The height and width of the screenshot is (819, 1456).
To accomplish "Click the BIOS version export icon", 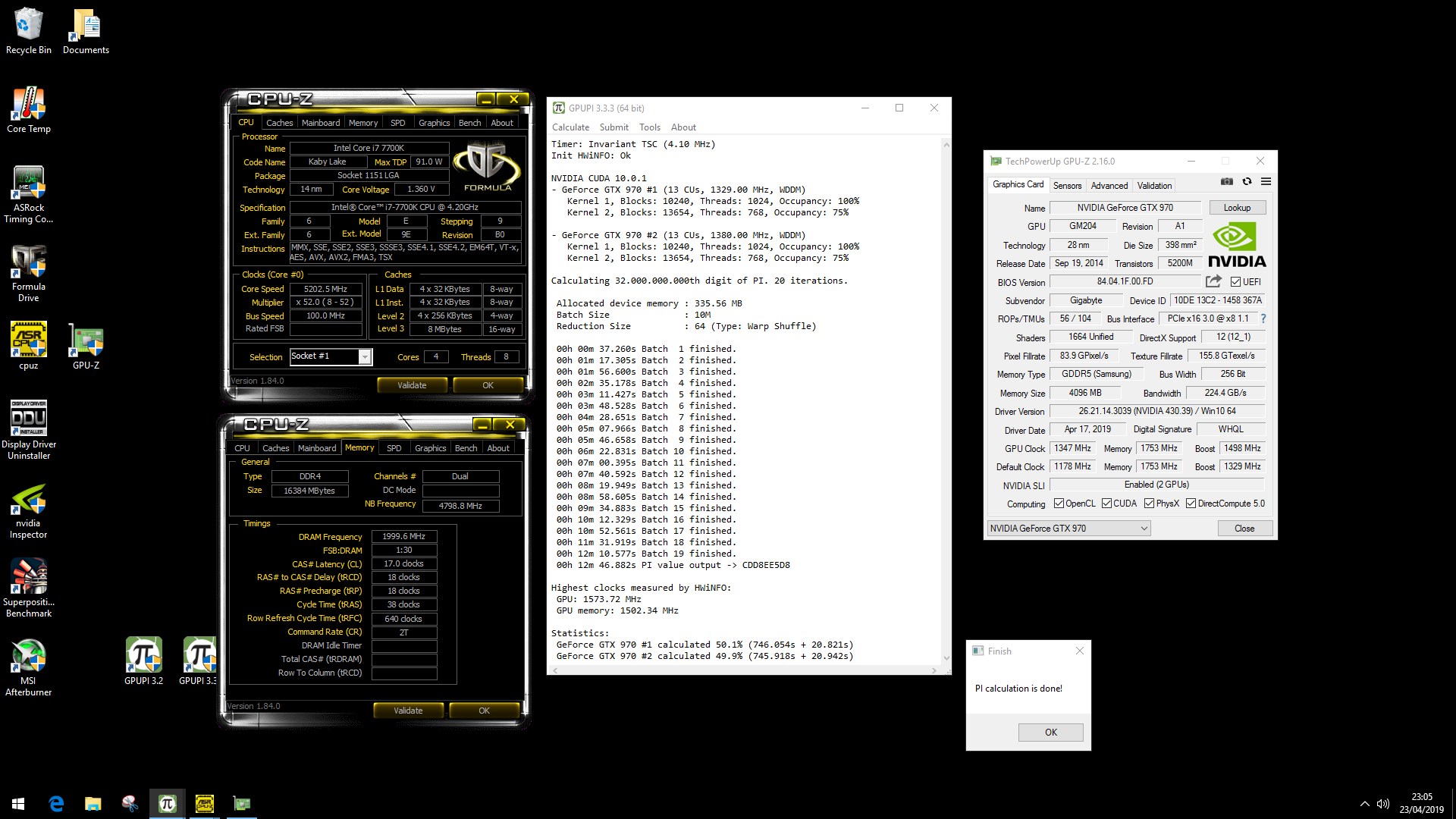I will tap(1213, 281).
